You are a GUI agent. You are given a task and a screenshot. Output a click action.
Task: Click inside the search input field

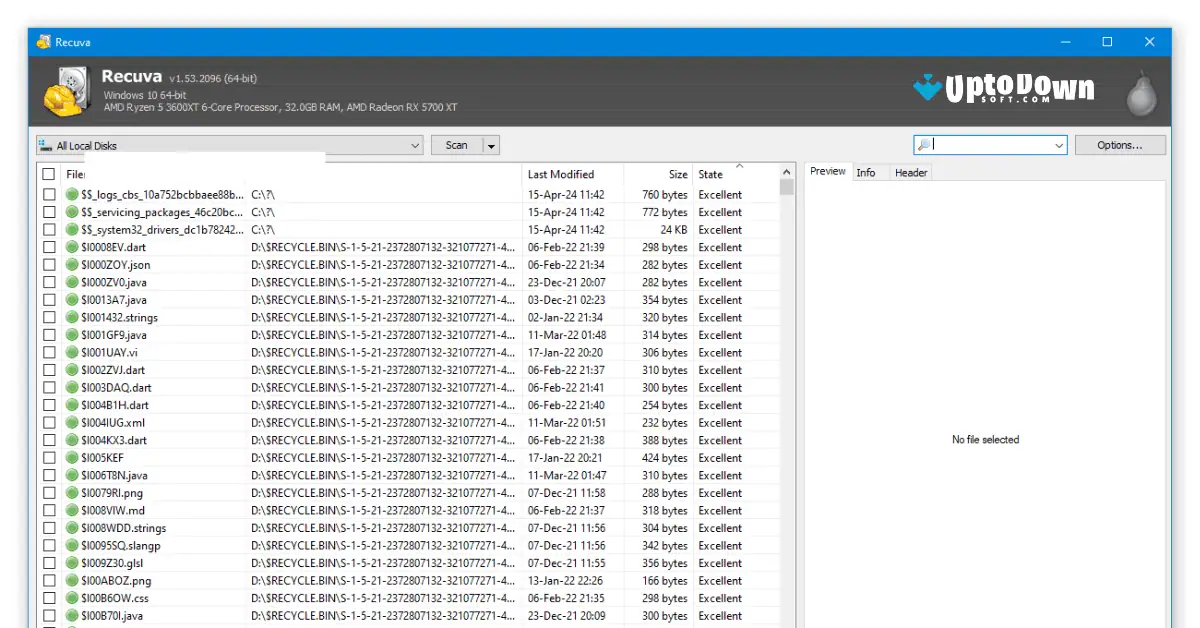[x=980, y=144]
